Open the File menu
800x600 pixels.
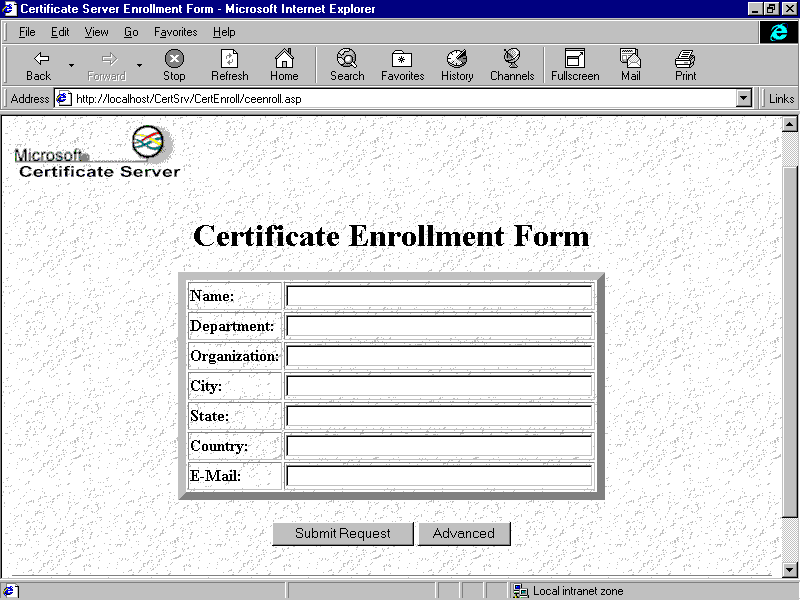point(27,32)
